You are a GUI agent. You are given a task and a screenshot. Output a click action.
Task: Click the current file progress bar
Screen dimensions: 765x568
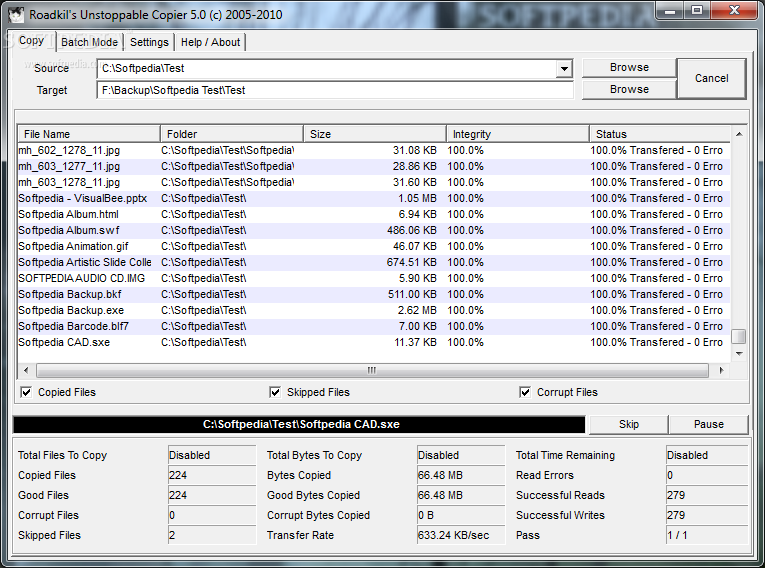click(299, 425)
